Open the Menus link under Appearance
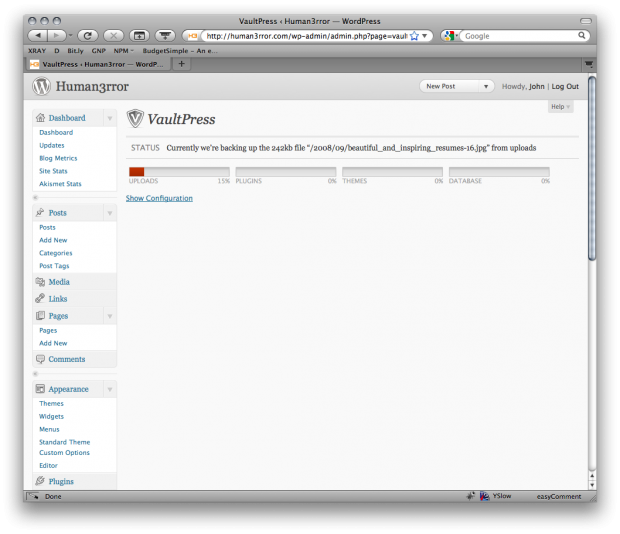620x534 pixels. 49,429
